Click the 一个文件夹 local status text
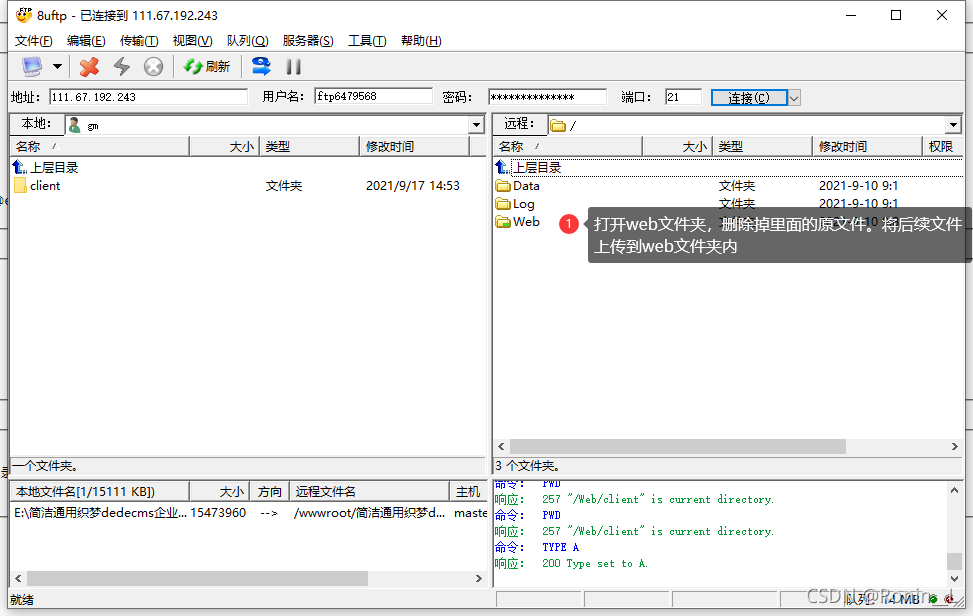 (x=45, y=465)
